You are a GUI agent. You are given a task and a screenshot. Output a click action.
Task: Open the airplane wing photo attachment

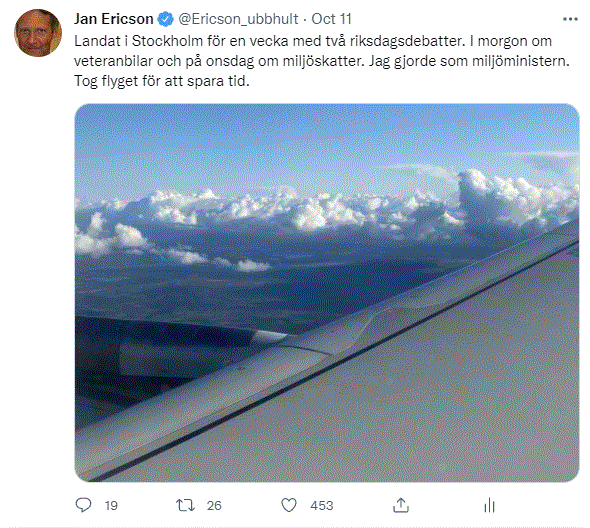click(x=327, y=293)
